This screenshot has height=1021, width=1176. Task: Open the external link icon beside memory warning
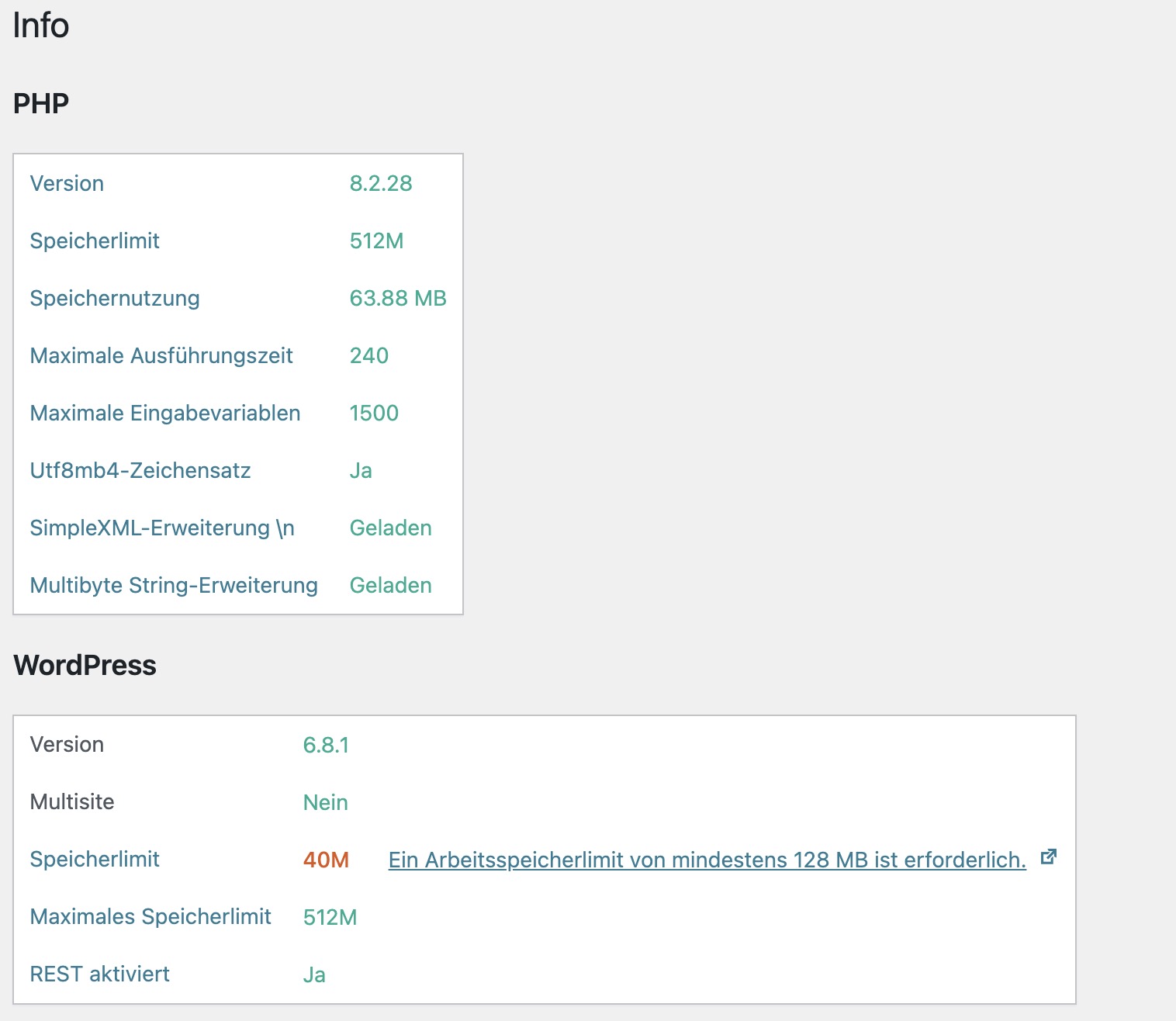pyautogui.click(x=1048, y=857)
